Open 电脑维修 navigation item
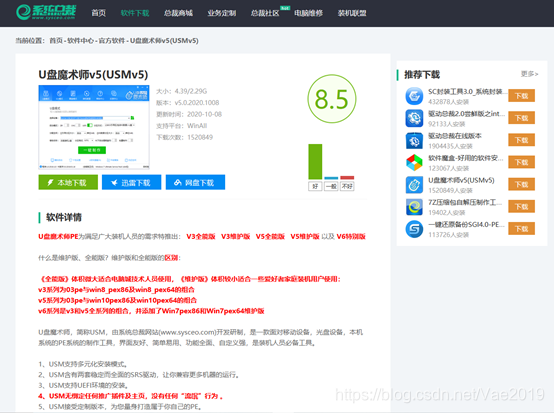The image size is (554, 413). pyautogui.click(x=308, y=13)
